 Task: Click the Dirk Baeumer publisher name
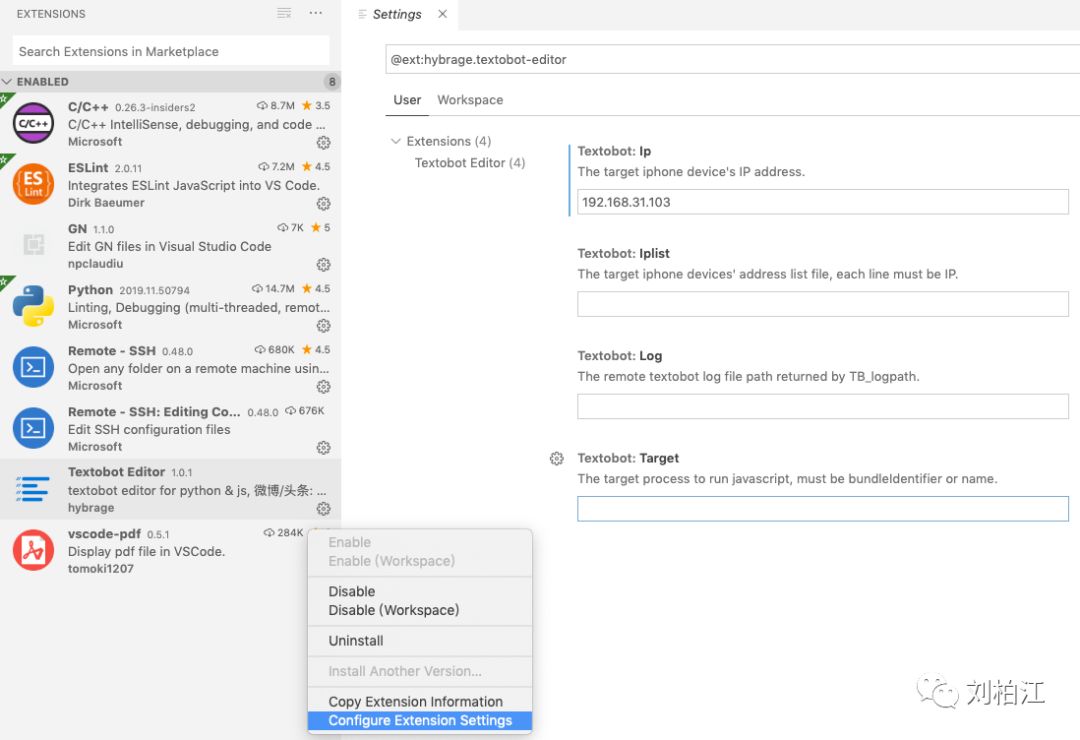[x=106, y=203]
